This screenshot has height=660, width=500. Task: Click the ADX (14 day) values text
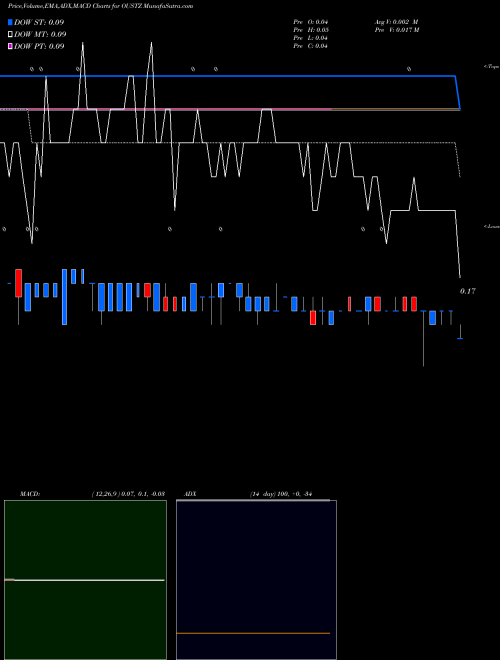point(280,494)
